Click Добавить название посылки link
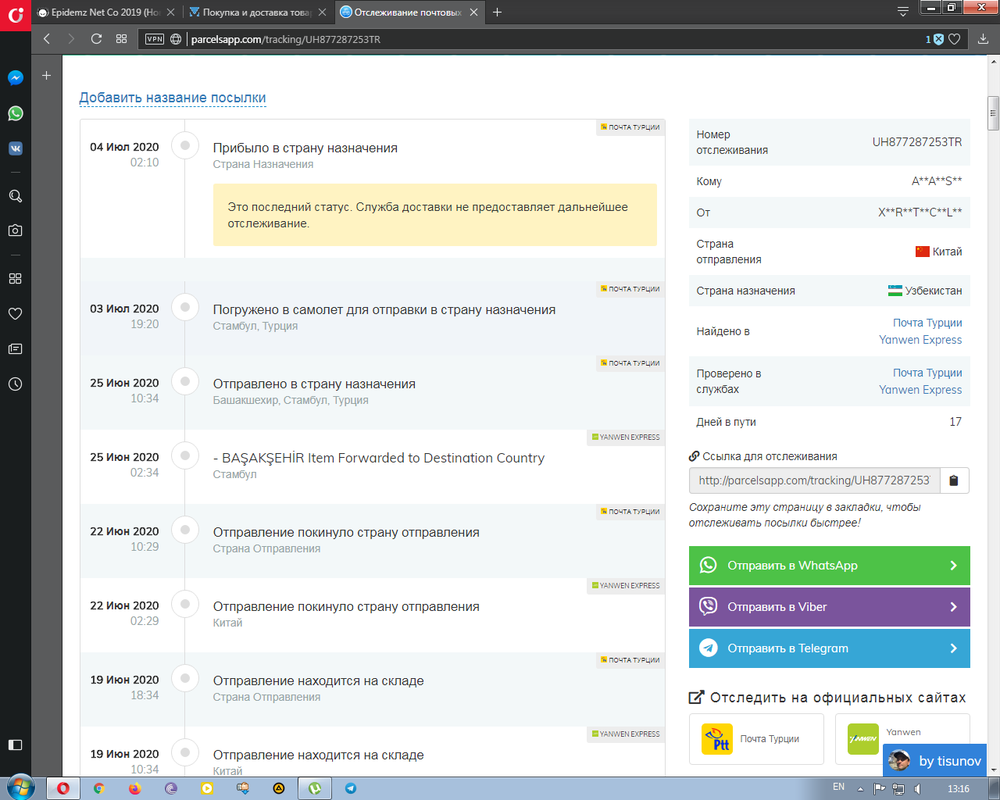 [173, 98]
